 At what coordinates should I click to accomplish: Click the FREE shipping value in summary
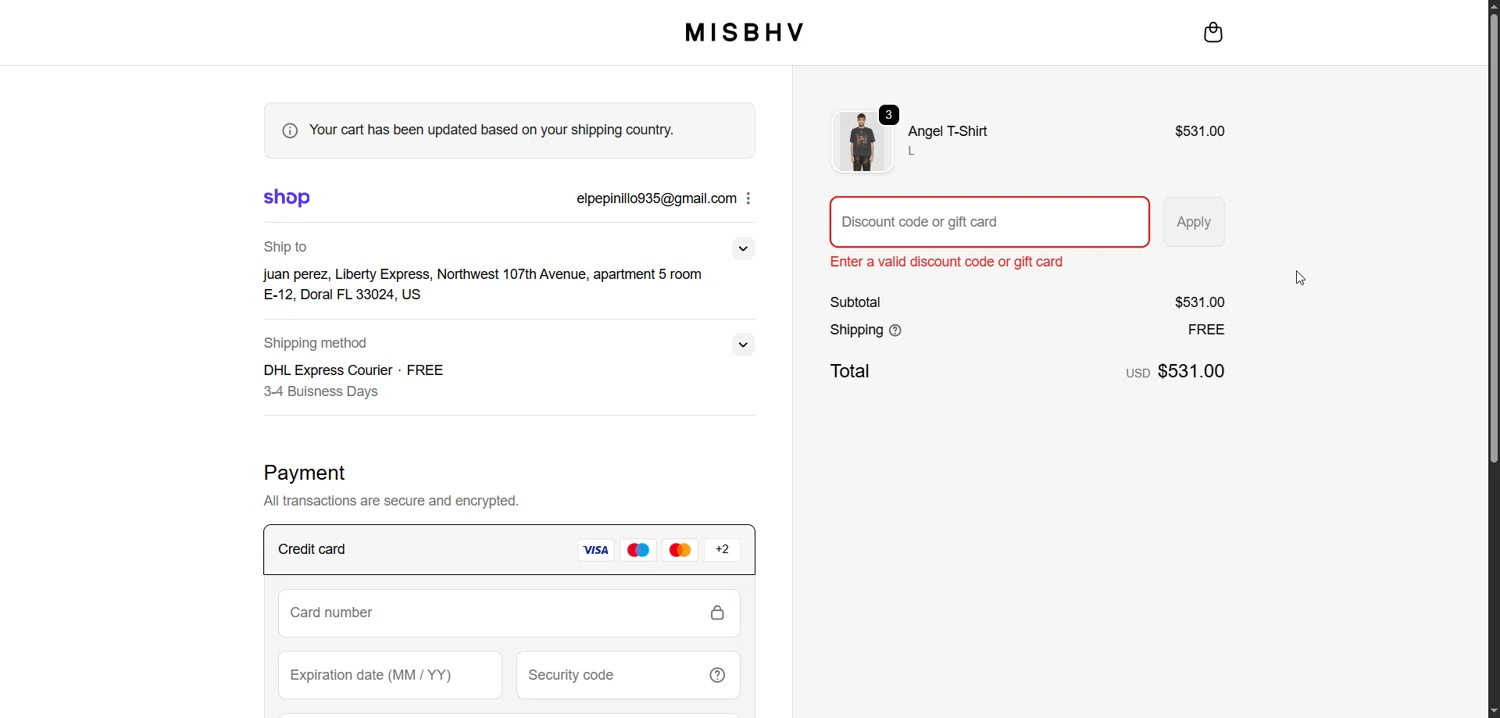point(1207,330)
